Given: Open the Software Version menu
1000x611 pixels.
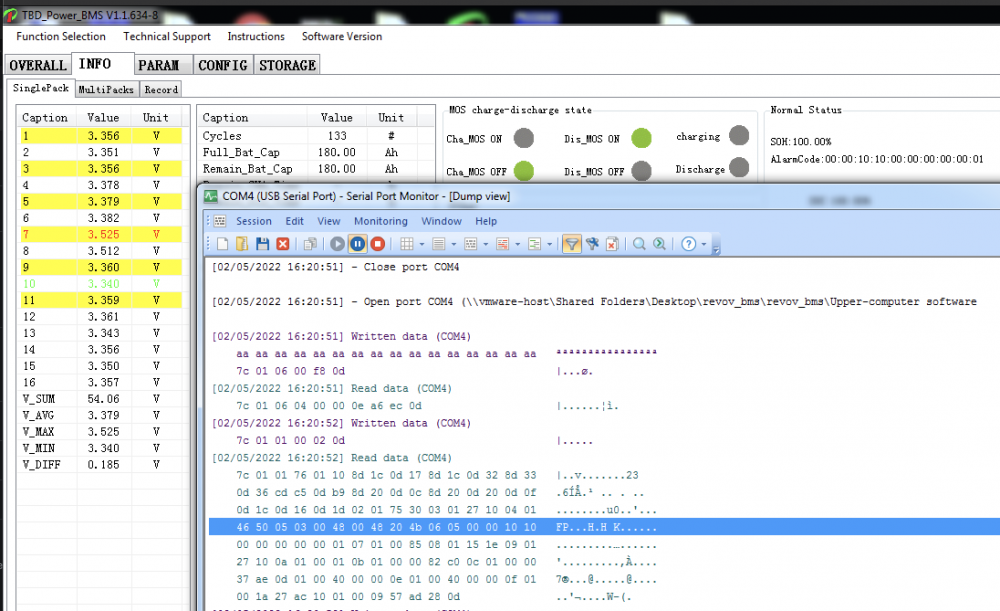Looking at the screenshot, I should 342,36.
